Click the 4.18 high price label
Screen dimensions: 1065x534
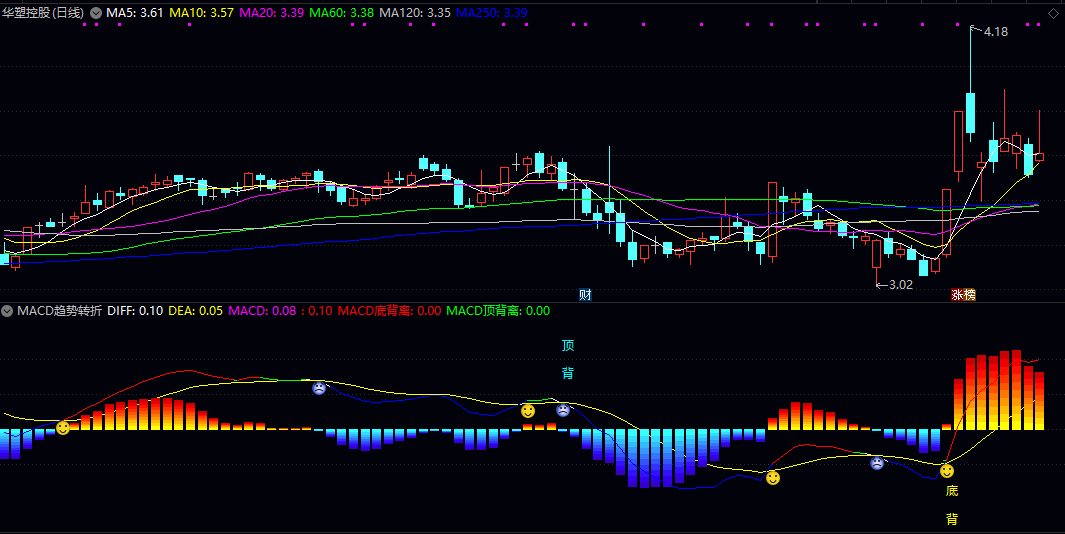click(995, 32)
